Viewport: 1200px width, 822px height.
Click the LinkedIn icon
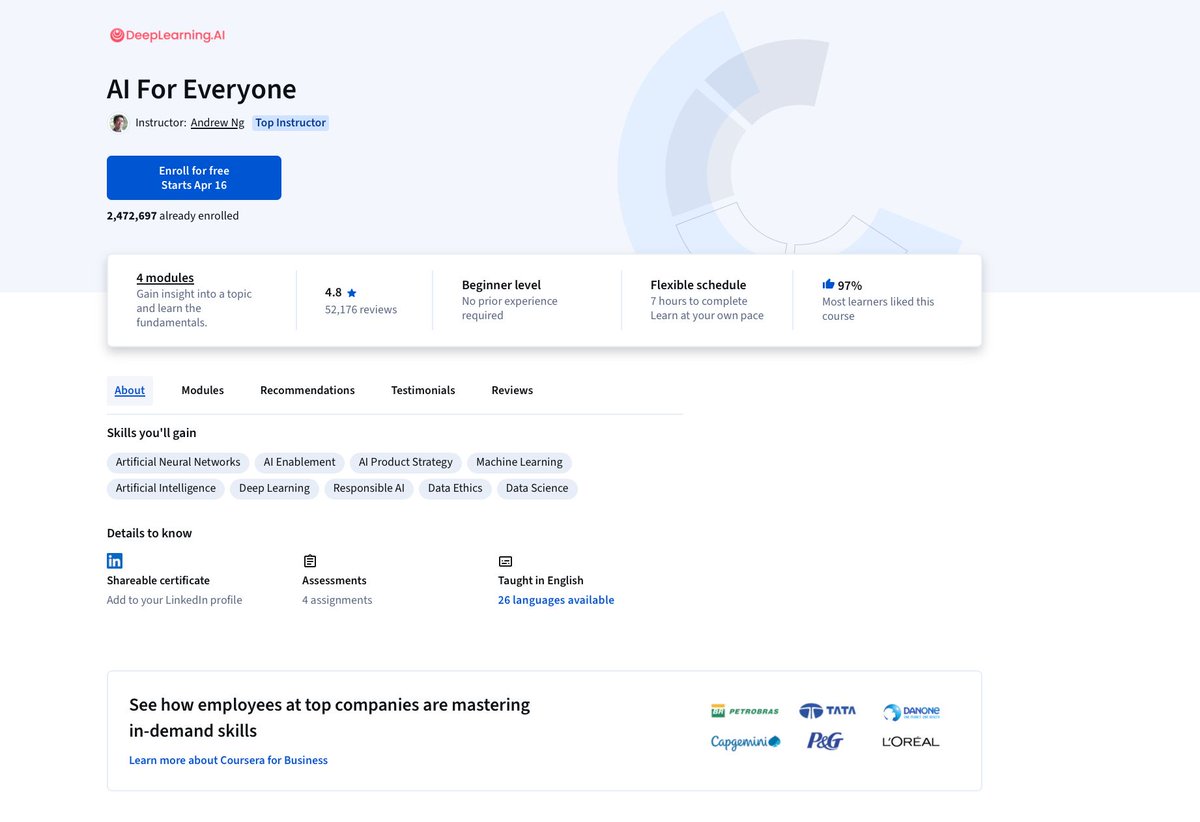pos(115,561)
